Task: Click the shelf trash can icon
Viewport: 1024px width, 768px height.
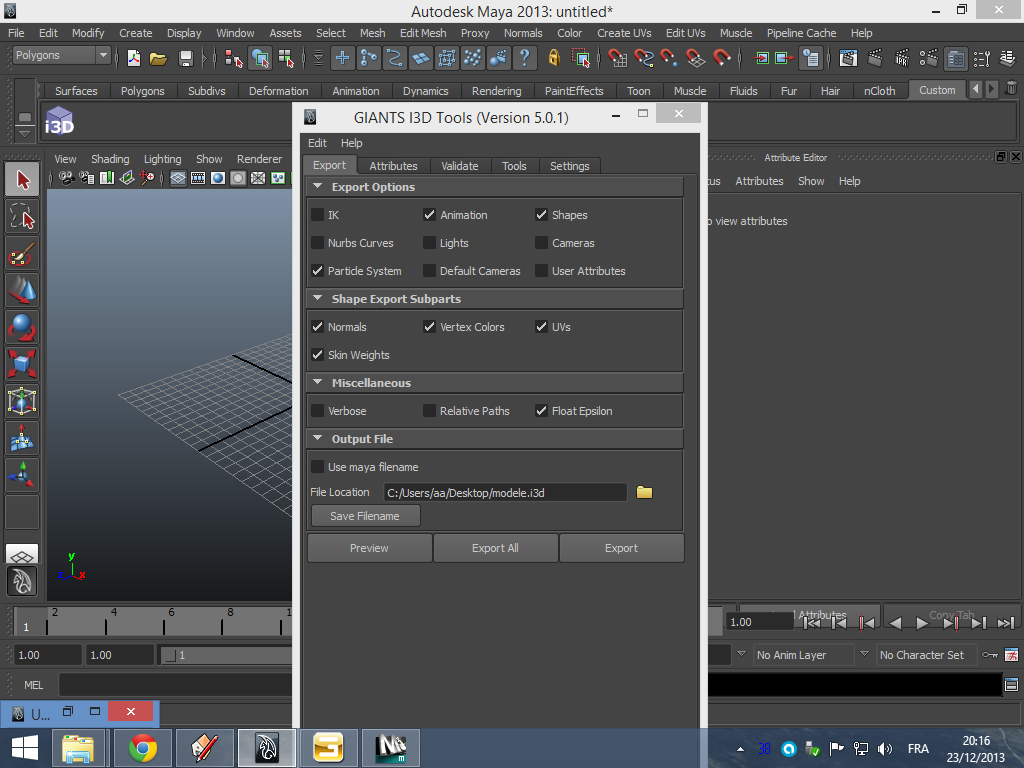Action: (1011, 88)
